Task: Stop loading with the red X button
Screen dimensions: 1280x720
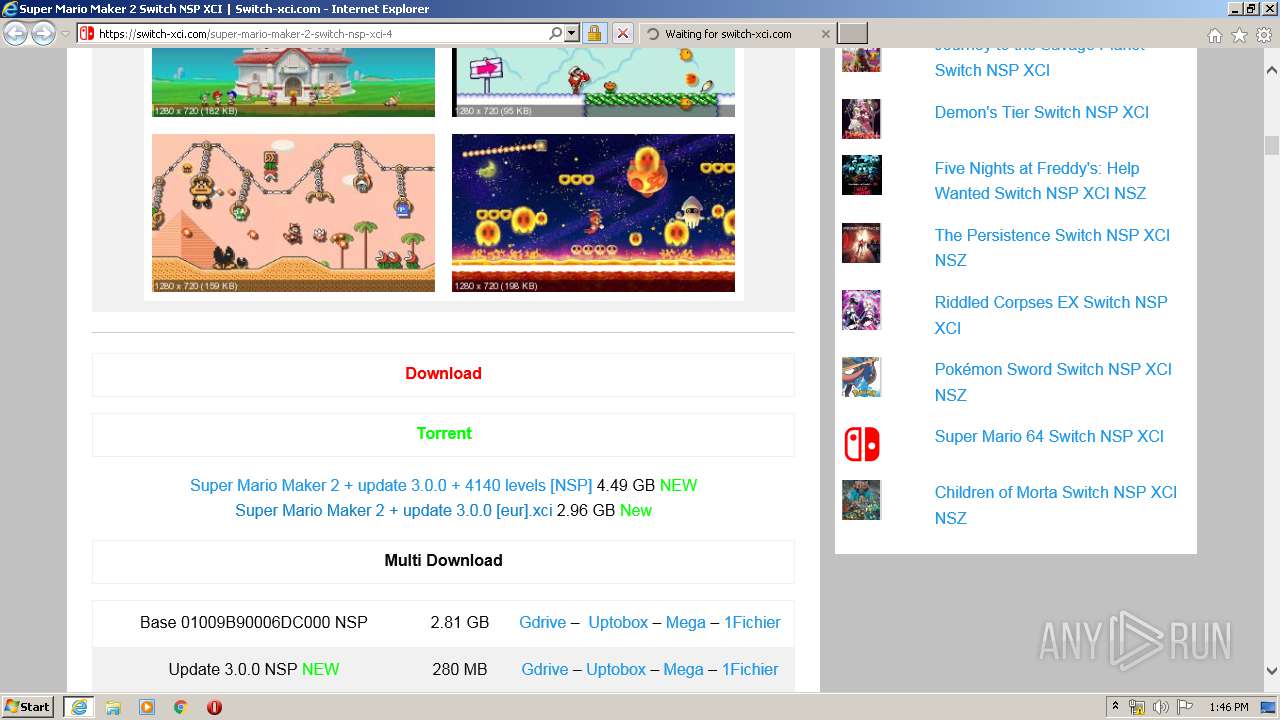Action: (x=622, y=33)
